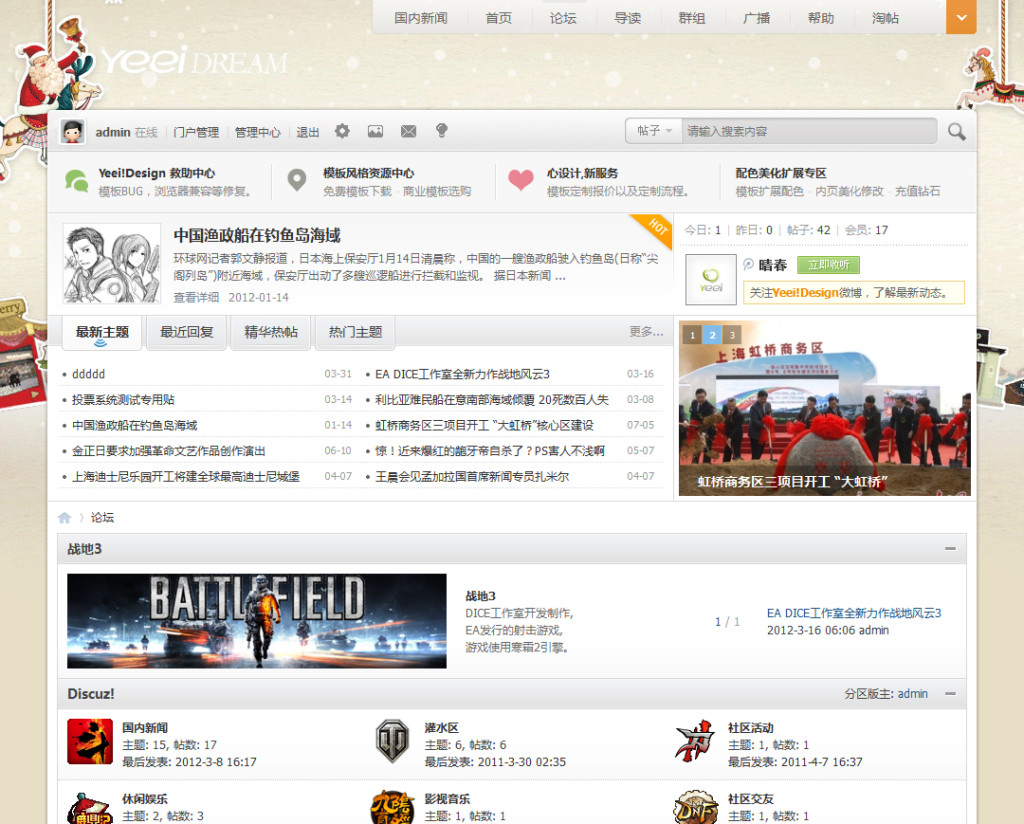Show slide 2 in image slideshow
1024x824 pixels.
tap(712, 335)
